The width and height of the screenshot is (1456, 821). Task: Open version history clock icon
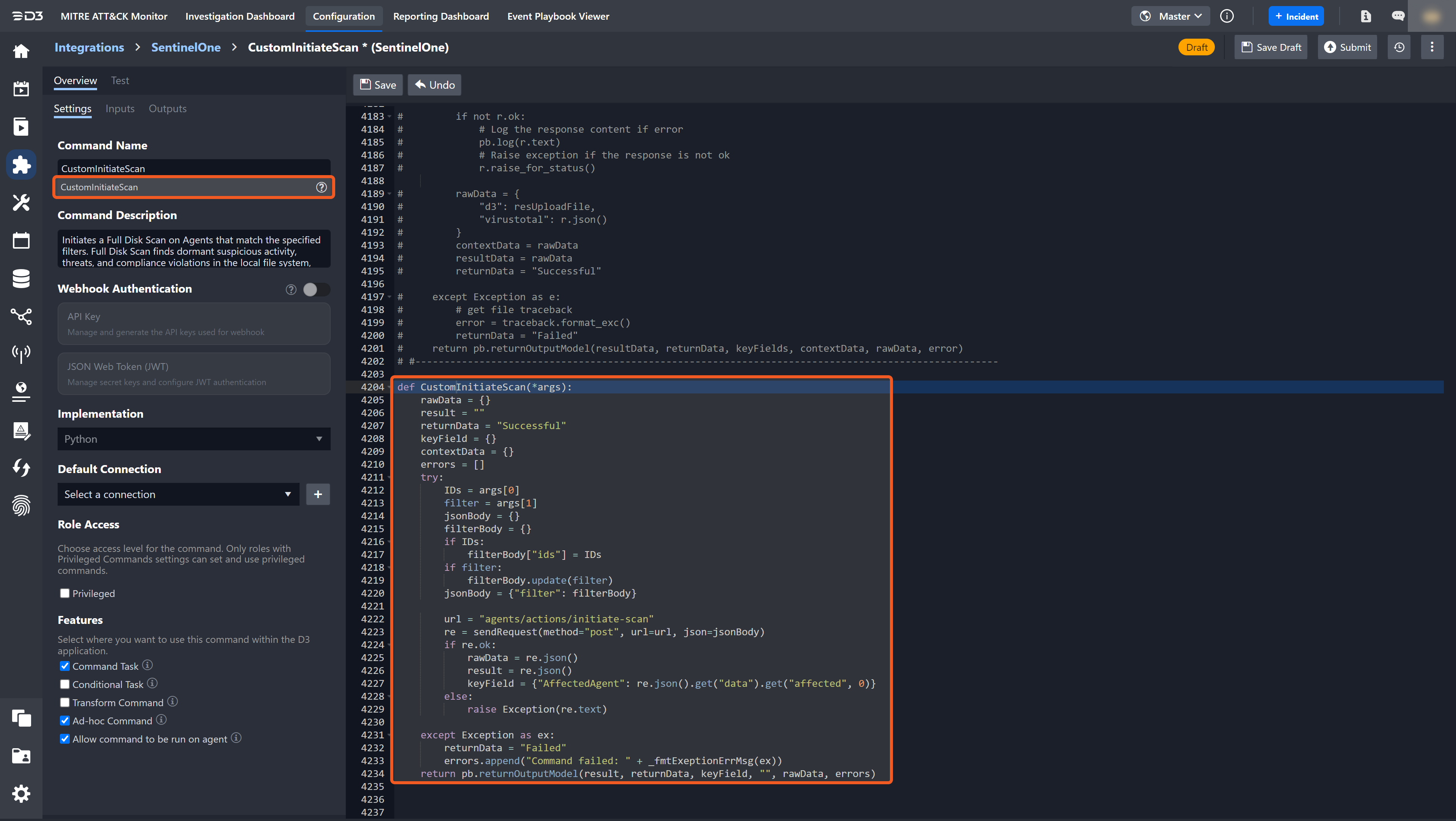[1399, 47]
